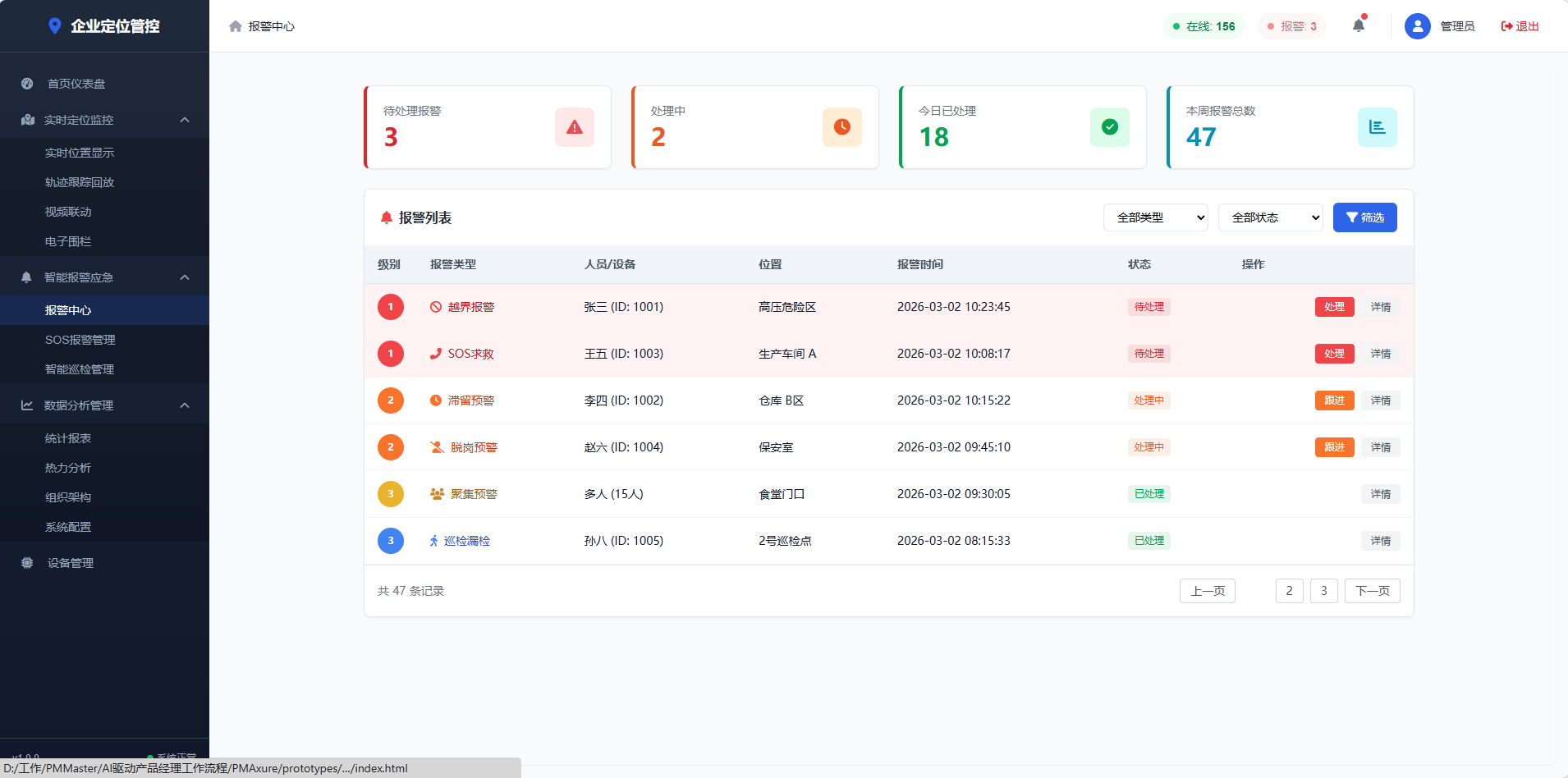Screen dimensions: 1568x778
Task: Click the blue 筛选 filter button
Action: point(1364,217)
